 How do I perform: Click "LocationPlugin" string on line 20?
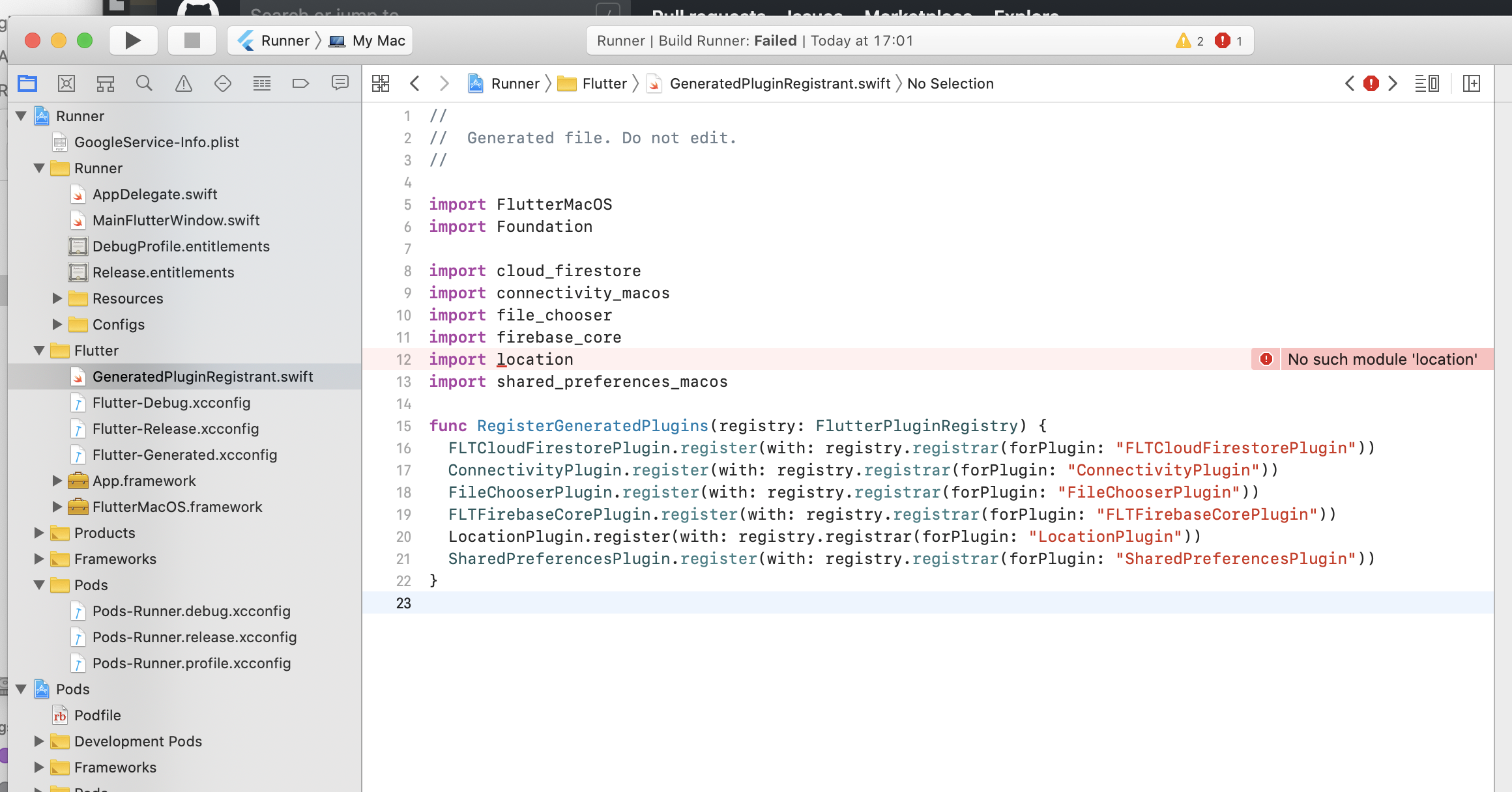(x=1105, y=537)
